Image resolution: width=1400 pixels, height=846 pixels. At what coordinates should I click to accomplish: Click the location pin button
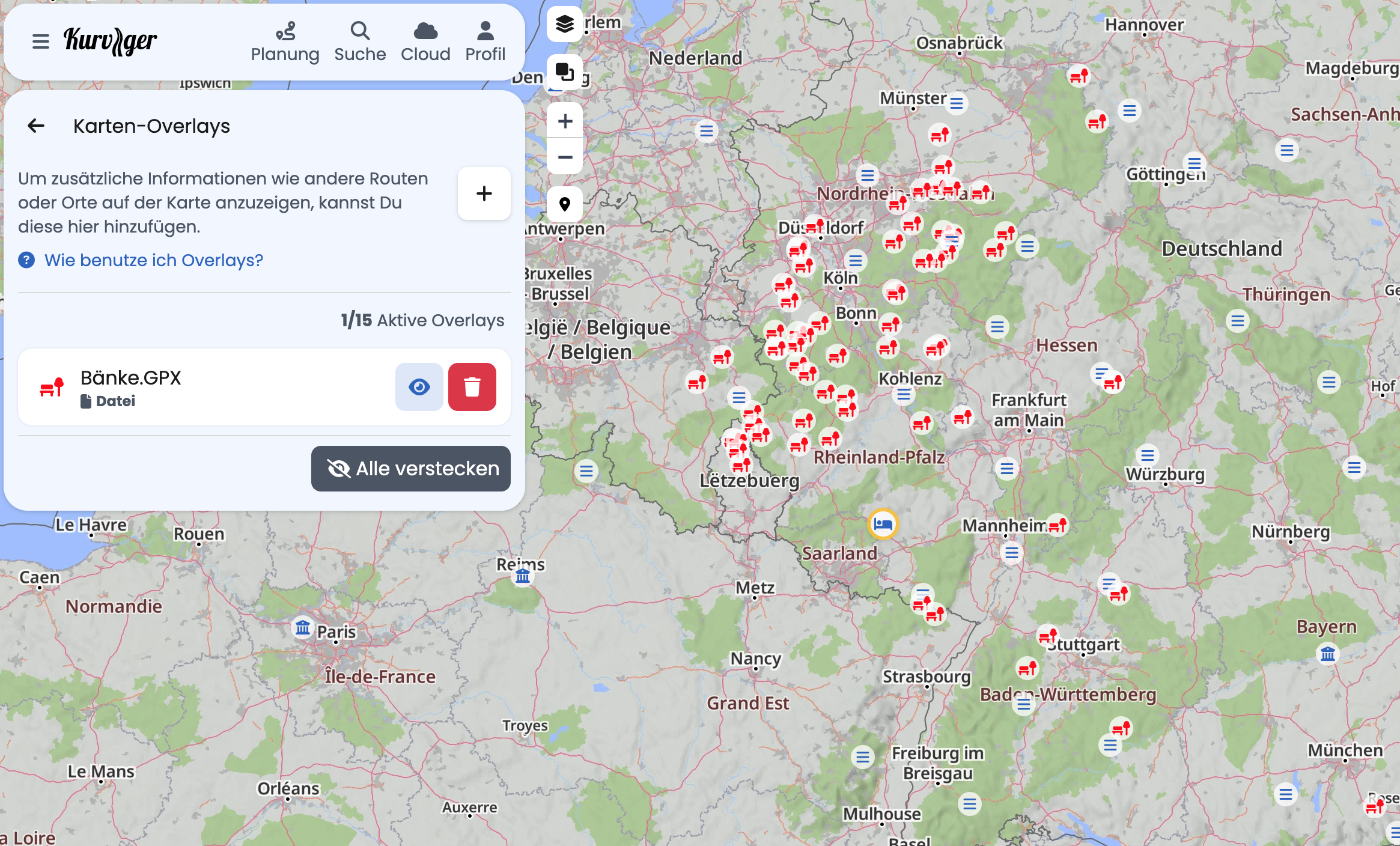click(x=564, y=204)
